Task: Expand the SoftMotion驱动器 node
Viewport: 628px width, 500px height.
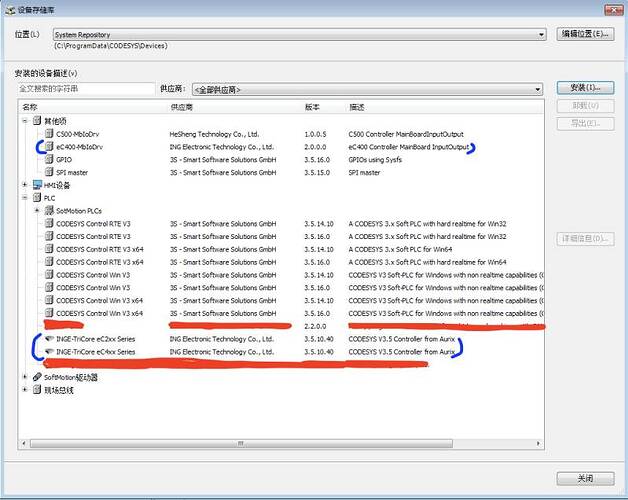Action: click(x=25, y=377)
